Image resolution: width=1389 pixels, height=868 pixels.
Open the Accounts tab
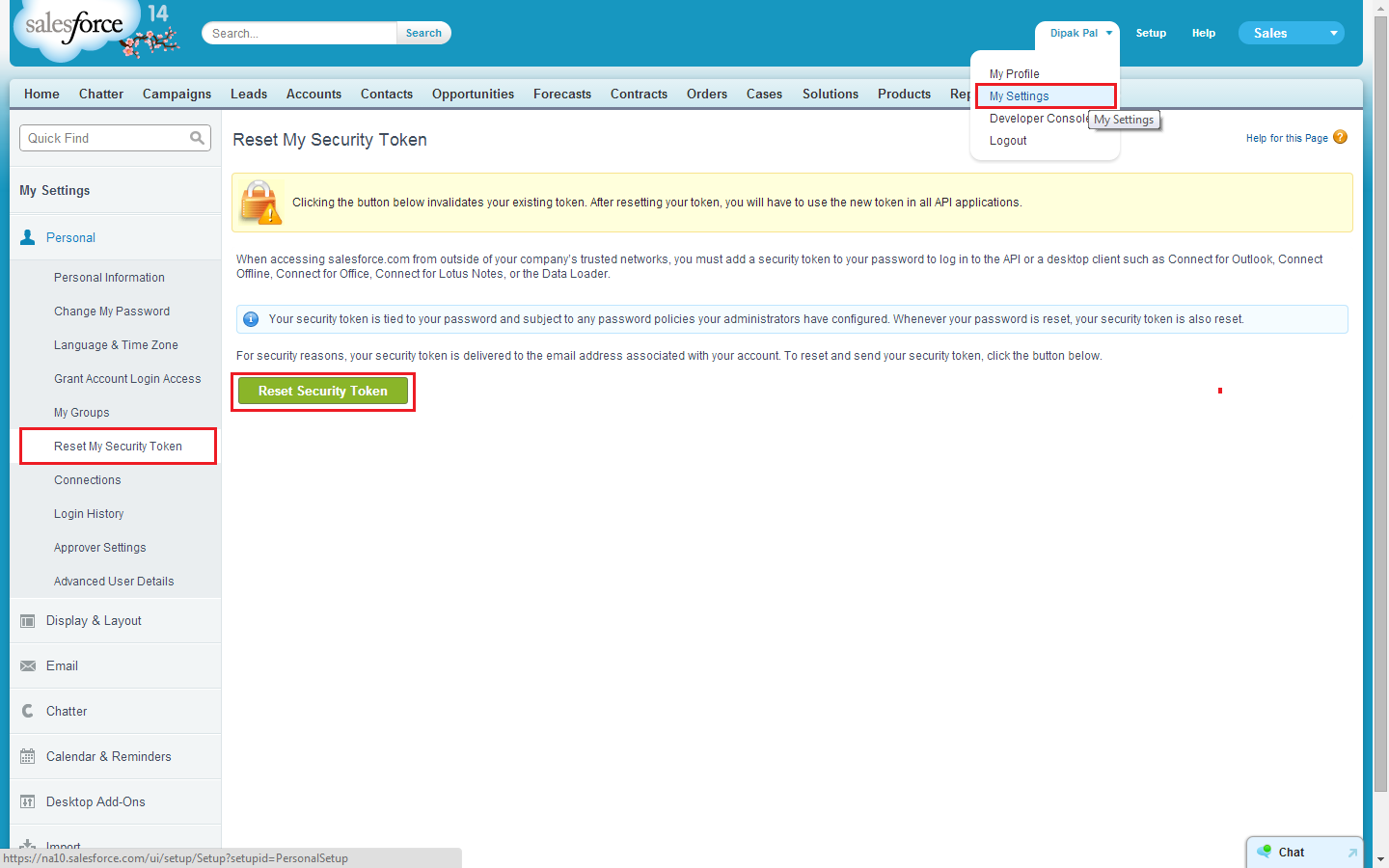tap(313, 94)
